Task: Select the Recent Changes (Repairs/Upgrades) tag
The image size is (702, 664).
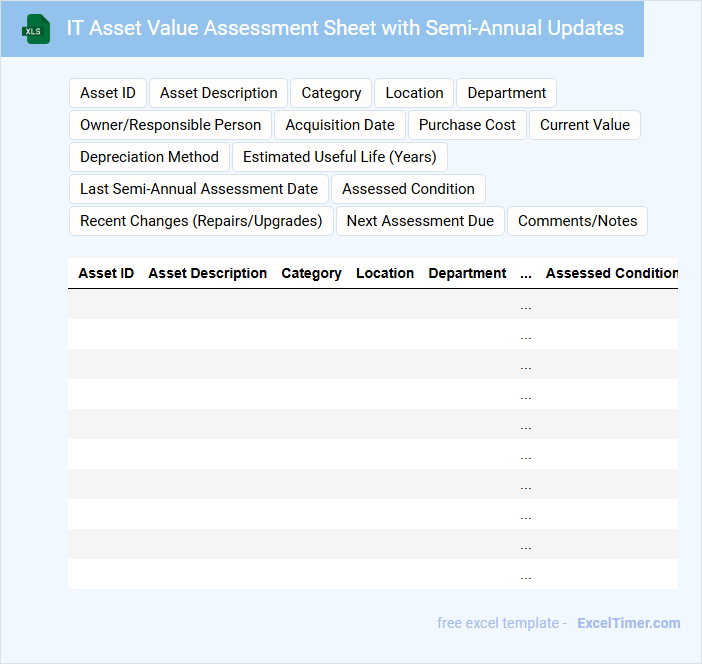Action: (201, 221)
